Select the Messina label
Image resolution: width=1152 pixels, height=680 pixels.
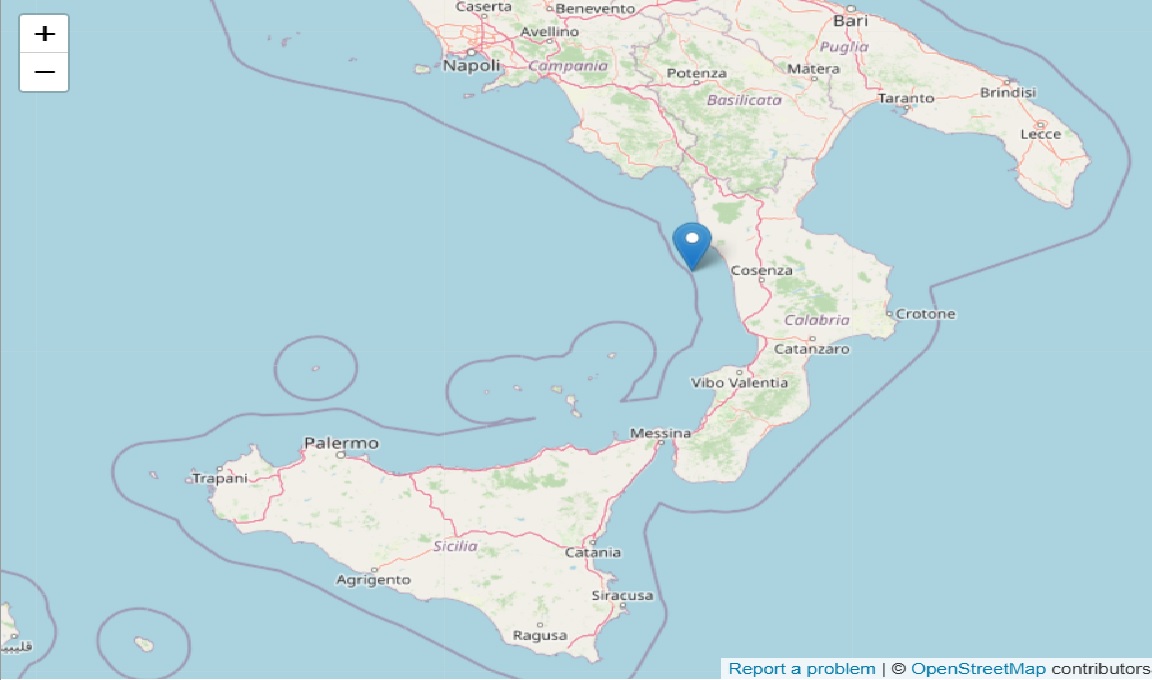[x=660, y=433]
